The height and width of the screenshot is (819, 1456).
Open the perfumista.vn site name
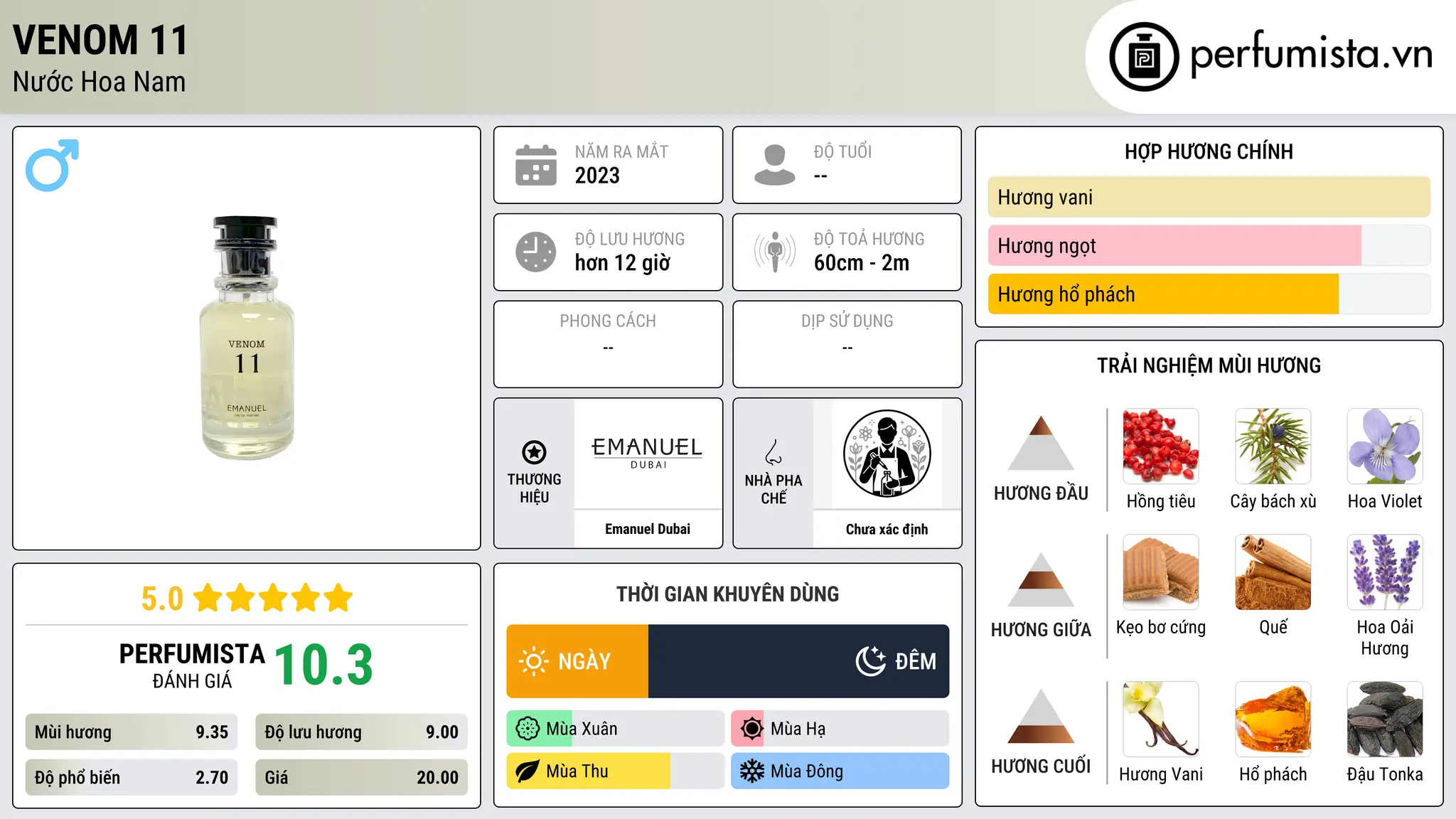tap(1312, 54)
